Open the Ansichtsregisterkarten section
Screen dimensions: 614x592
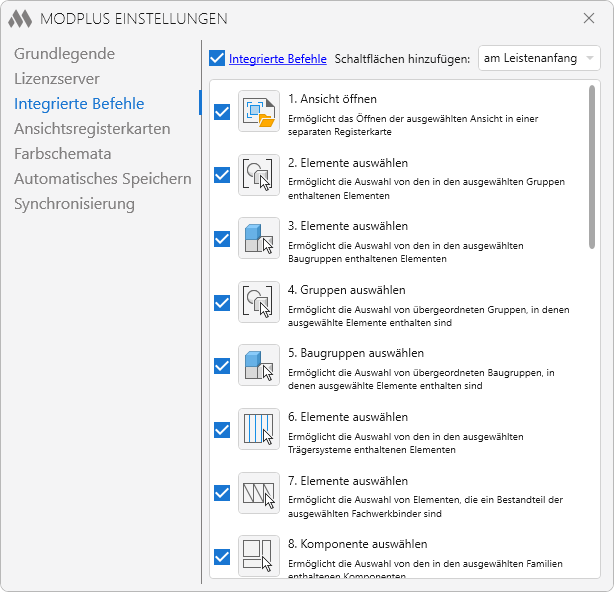(92, 129)
